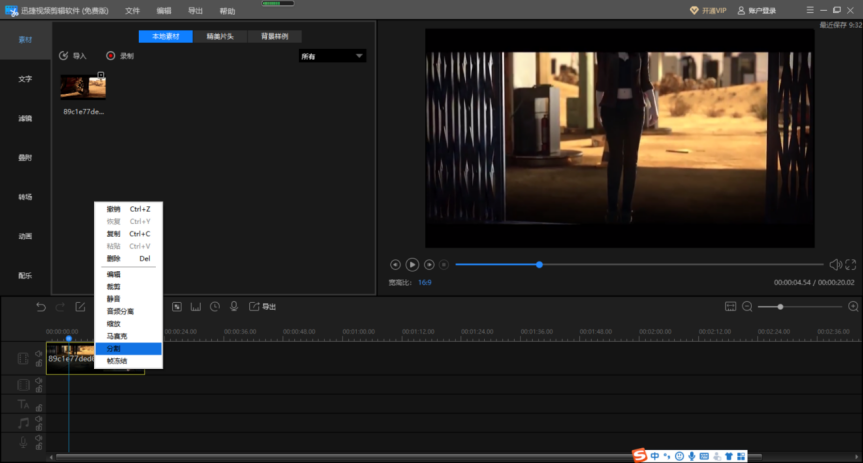Mute the main video track
Viewport: 863px width, 463px height.
click(x=39, y=354)
